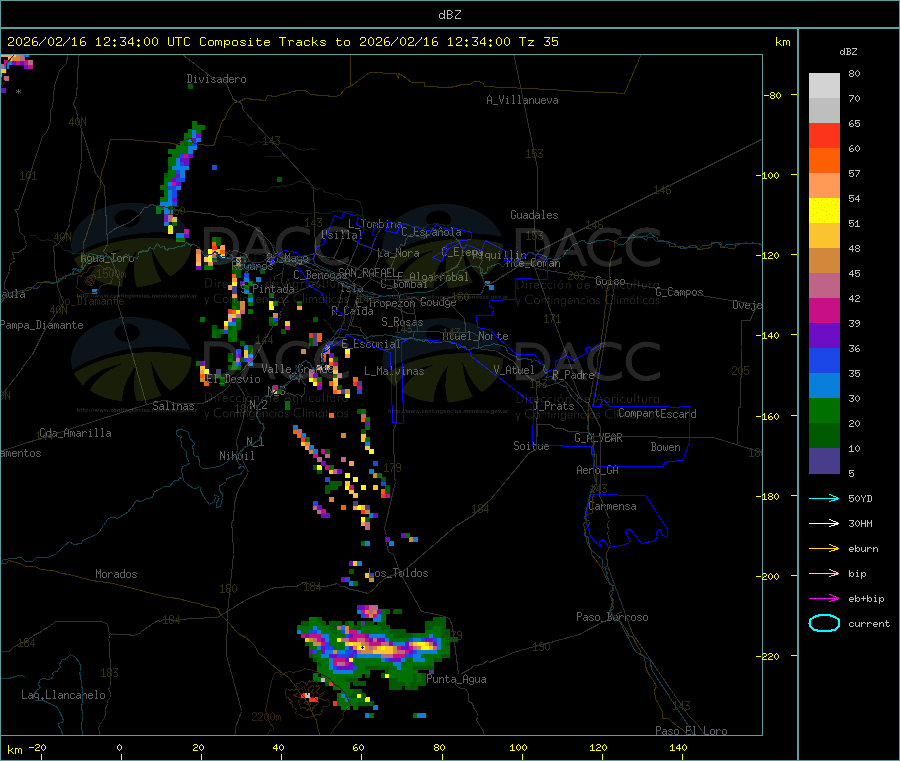Viewport: 900px width, 761px height.
Task: Click the red echo cluster near '2200m' contour
Action: [x=311, y=697]
